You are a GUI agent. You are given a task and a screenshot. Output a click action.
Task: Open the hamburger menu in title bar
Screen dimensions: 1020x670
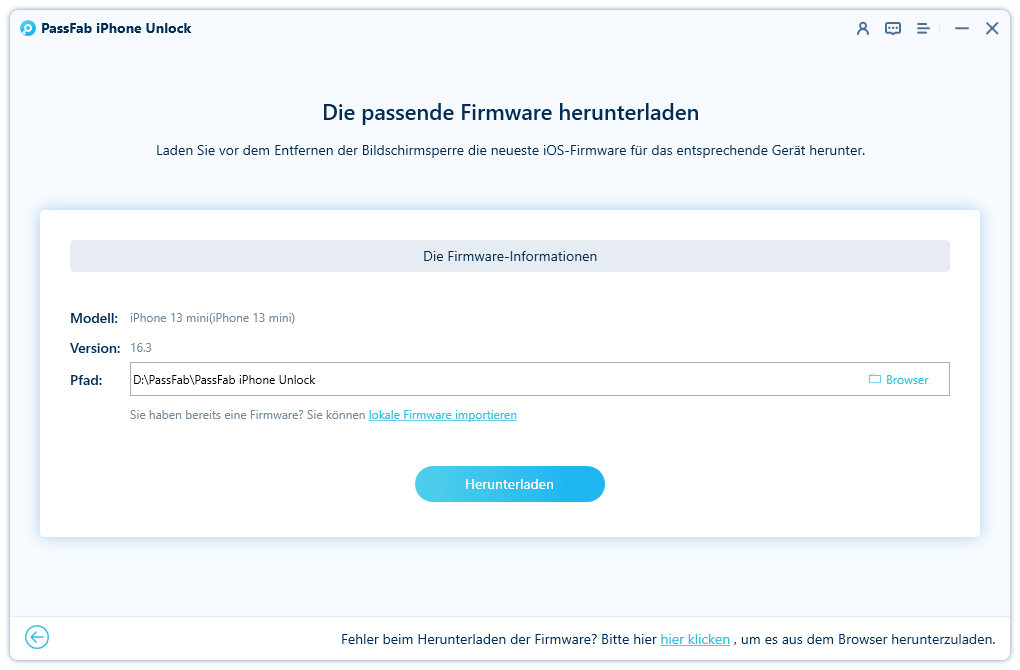(x=923, y=29)
